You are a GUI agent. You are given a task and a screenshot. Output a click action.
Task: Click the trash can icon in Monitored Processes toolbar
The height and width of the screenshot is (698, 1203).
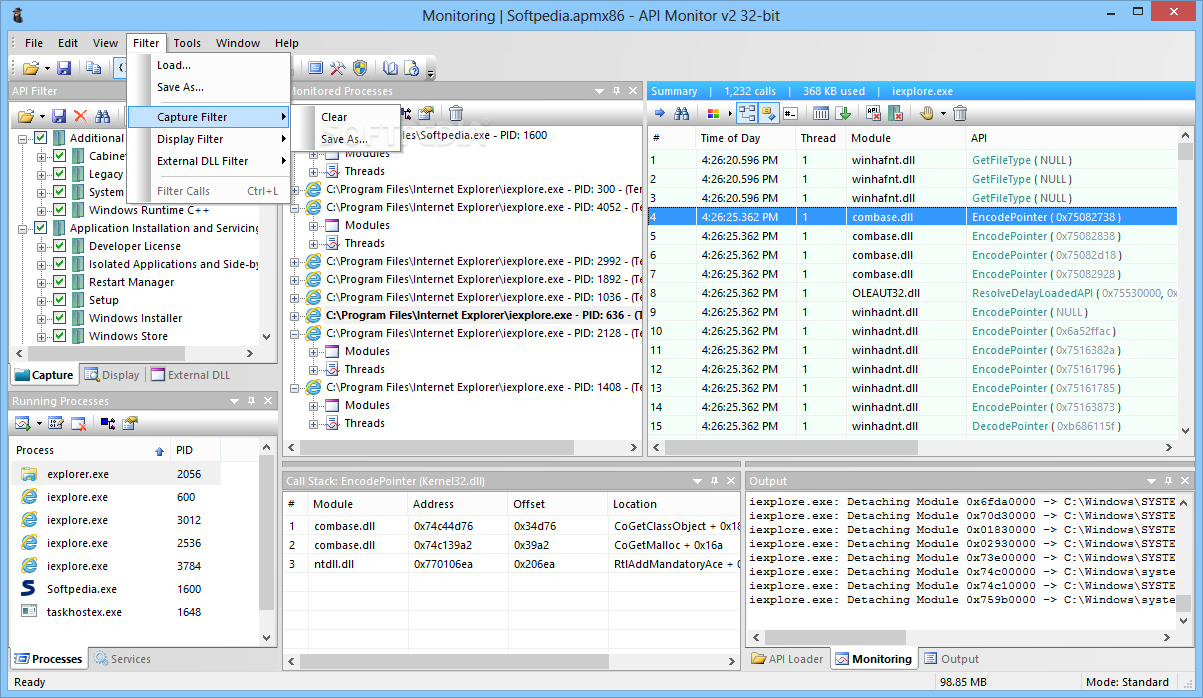[x=456, y=113]
